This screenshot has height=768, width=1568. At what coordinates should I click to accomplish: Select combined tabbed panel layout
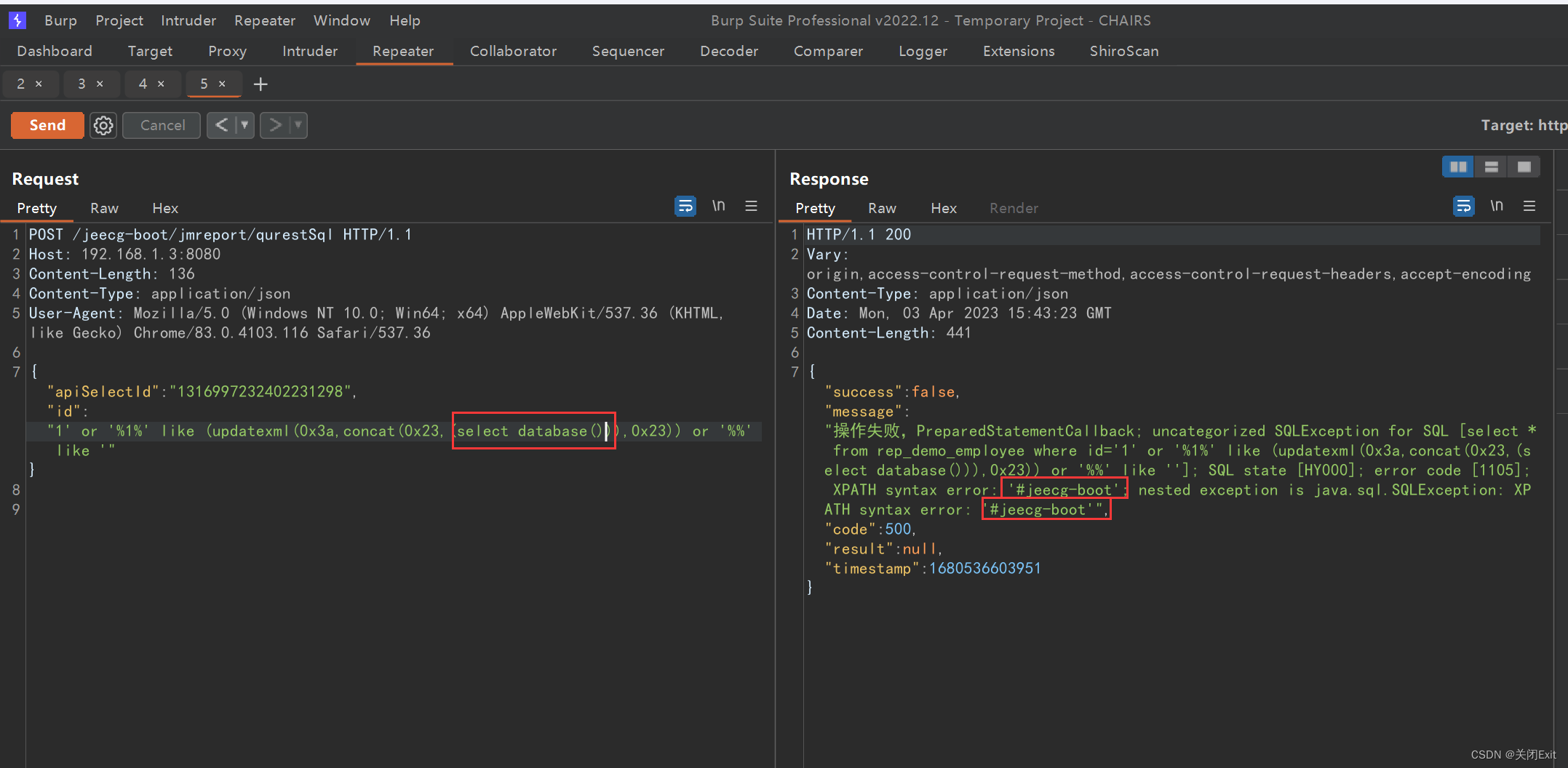click(1524, 167)
